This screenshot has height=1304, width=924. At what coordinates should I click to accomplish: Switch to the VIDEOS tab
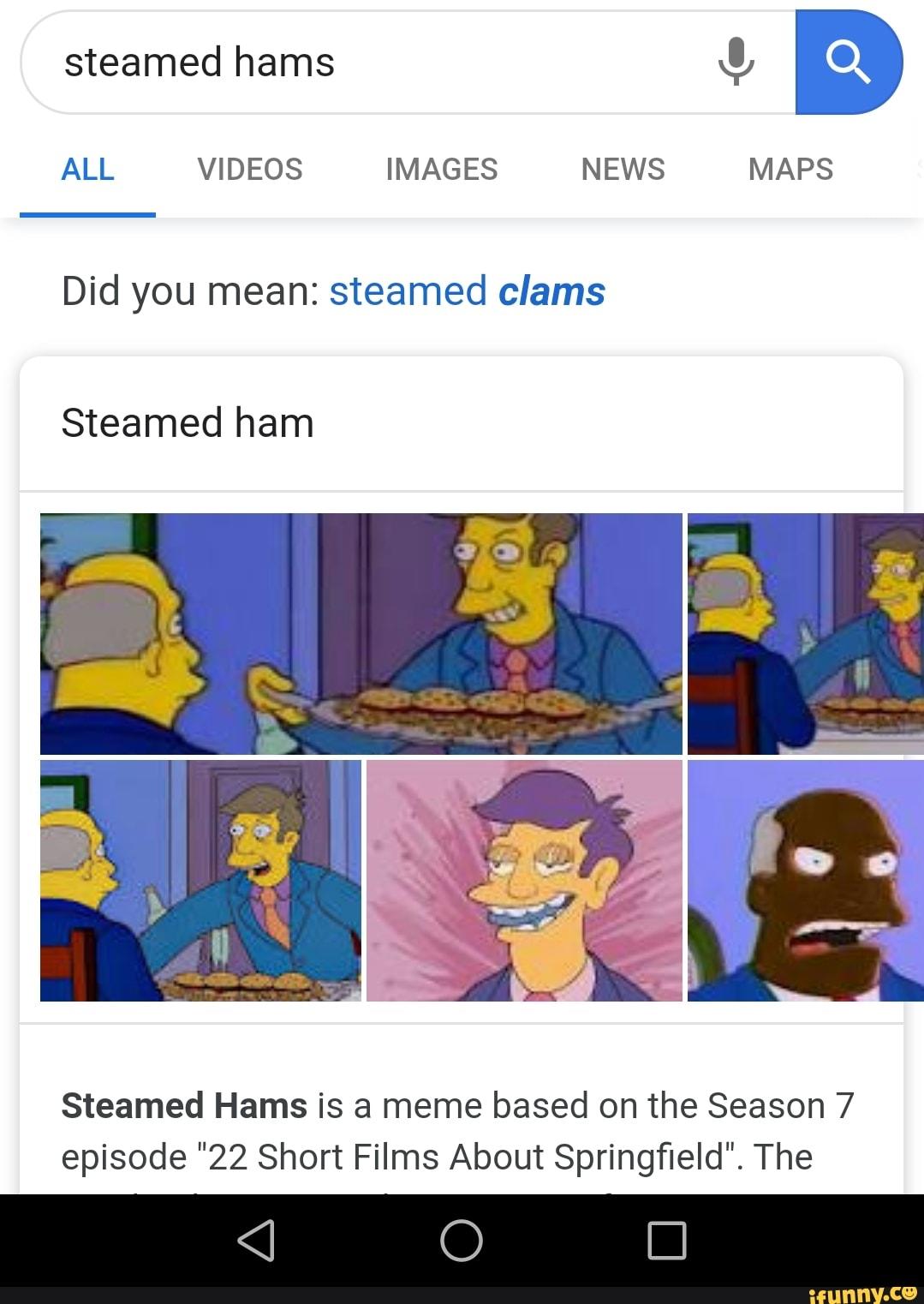click(x=250, y=170)
